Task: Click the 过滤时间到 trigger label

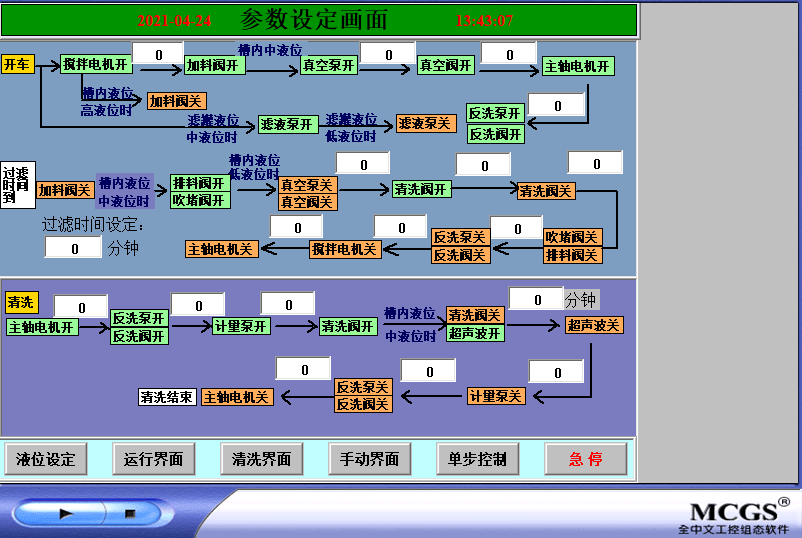Action: point(17,185)
